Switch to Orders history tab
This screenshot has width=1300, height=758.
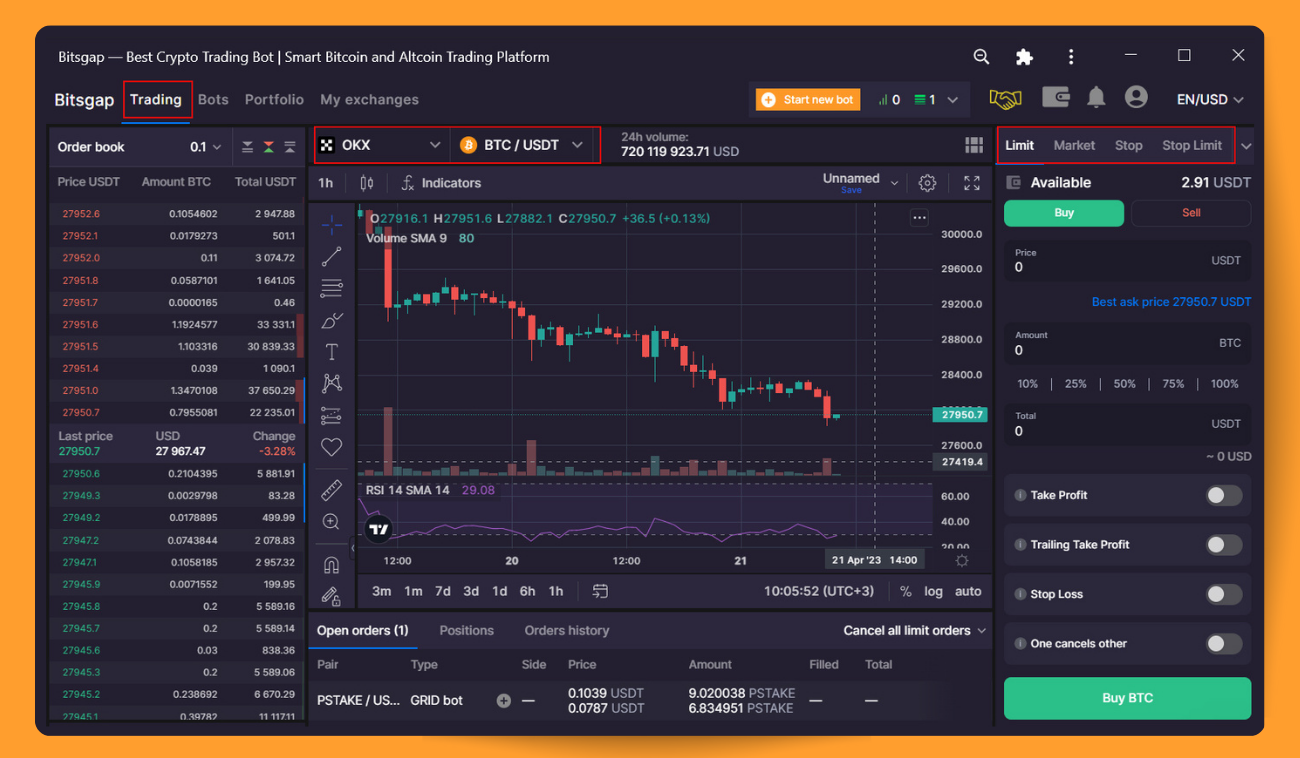(x=567, y=630)
